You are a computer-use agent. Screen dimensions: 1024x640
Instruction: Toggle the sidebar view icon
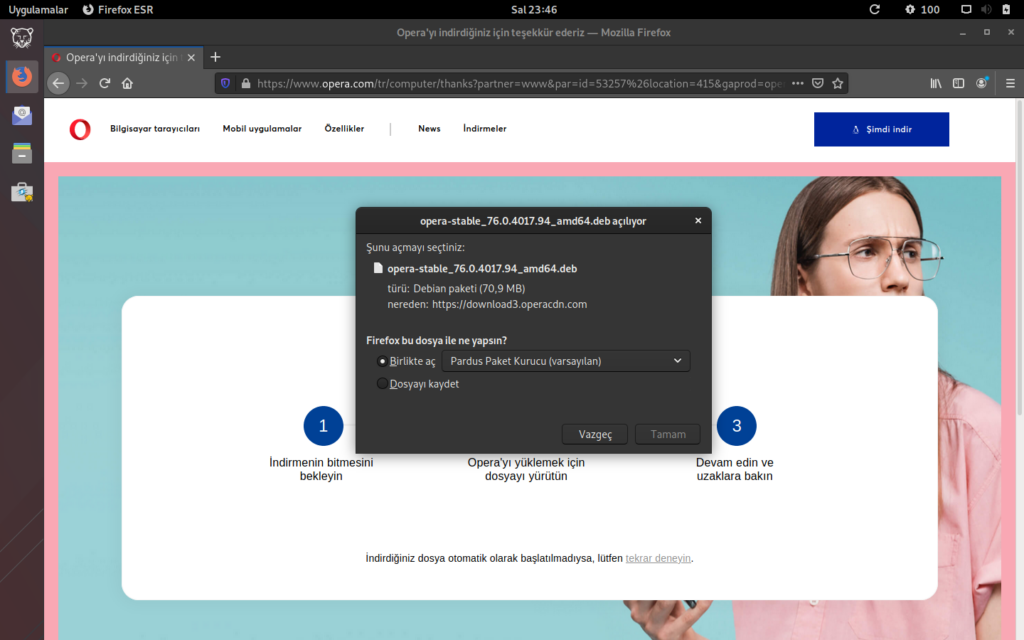pos(959,84)
